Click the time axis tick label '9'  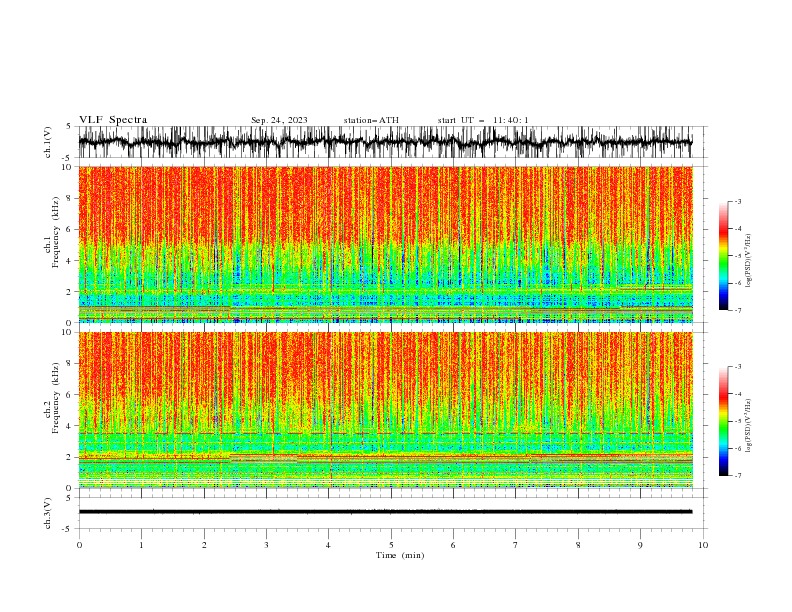click(640, 545)
